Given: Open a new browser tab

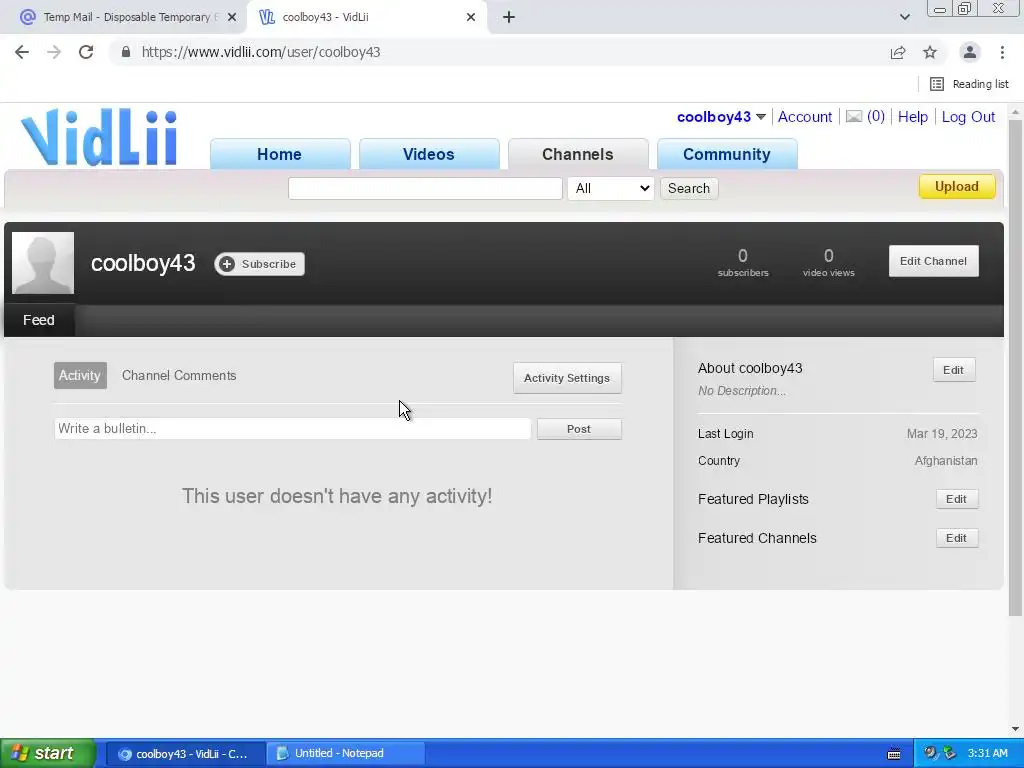Looking at the screenshot, I should (x=509, y=17).
